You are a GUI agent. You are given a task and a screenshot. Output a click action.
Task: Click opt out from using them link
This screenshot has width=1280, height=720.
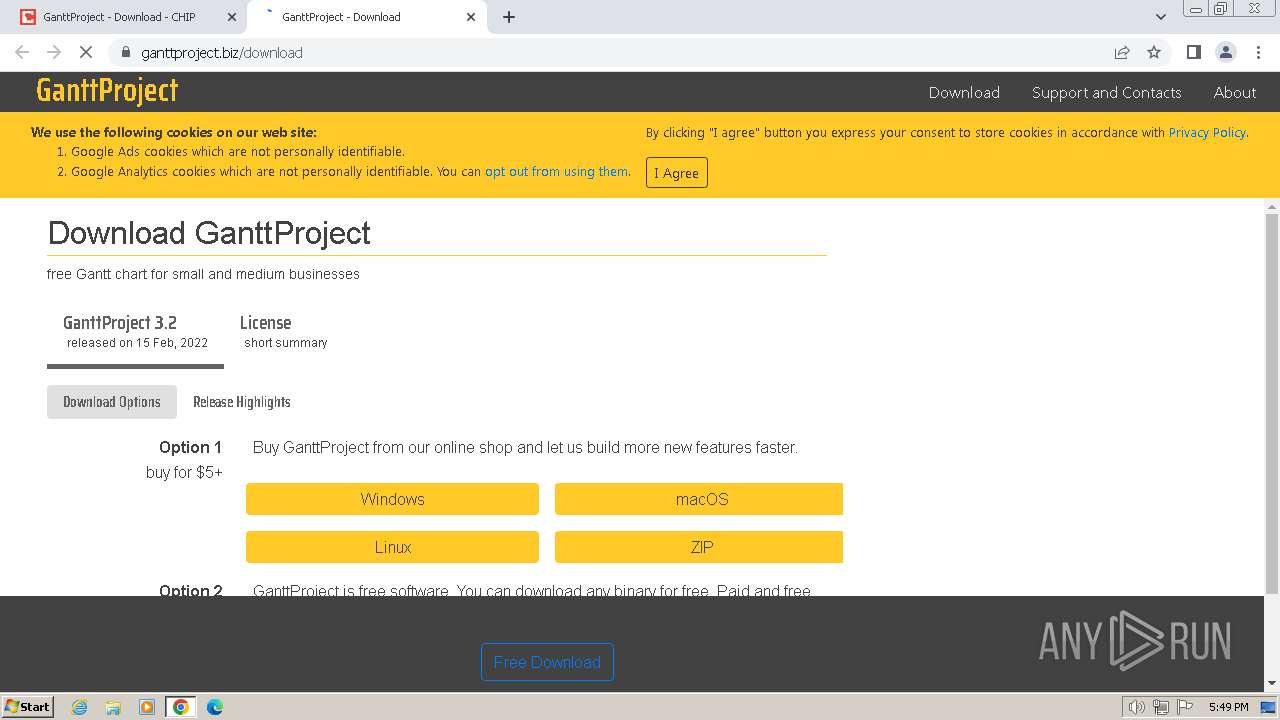pos(556,171)
